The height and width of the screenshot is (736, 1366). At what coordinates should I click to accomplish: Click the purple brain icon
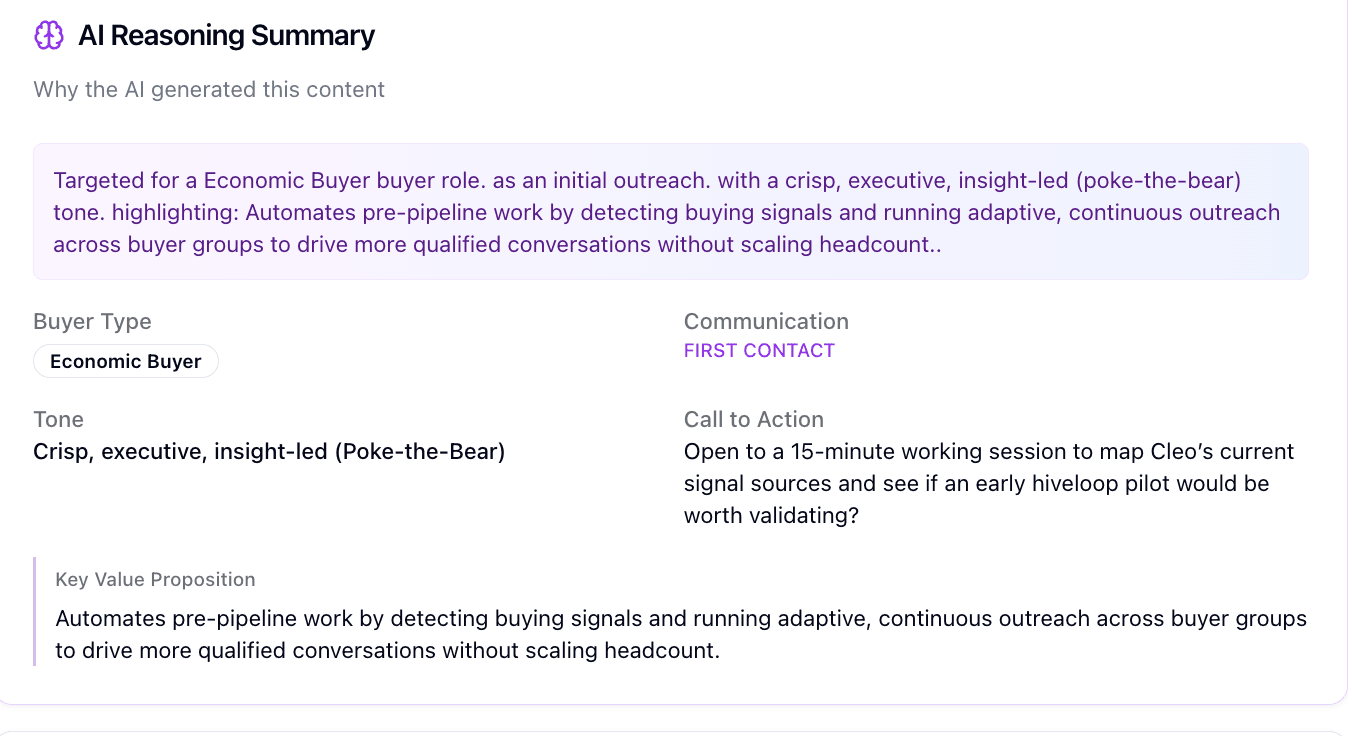48,36
